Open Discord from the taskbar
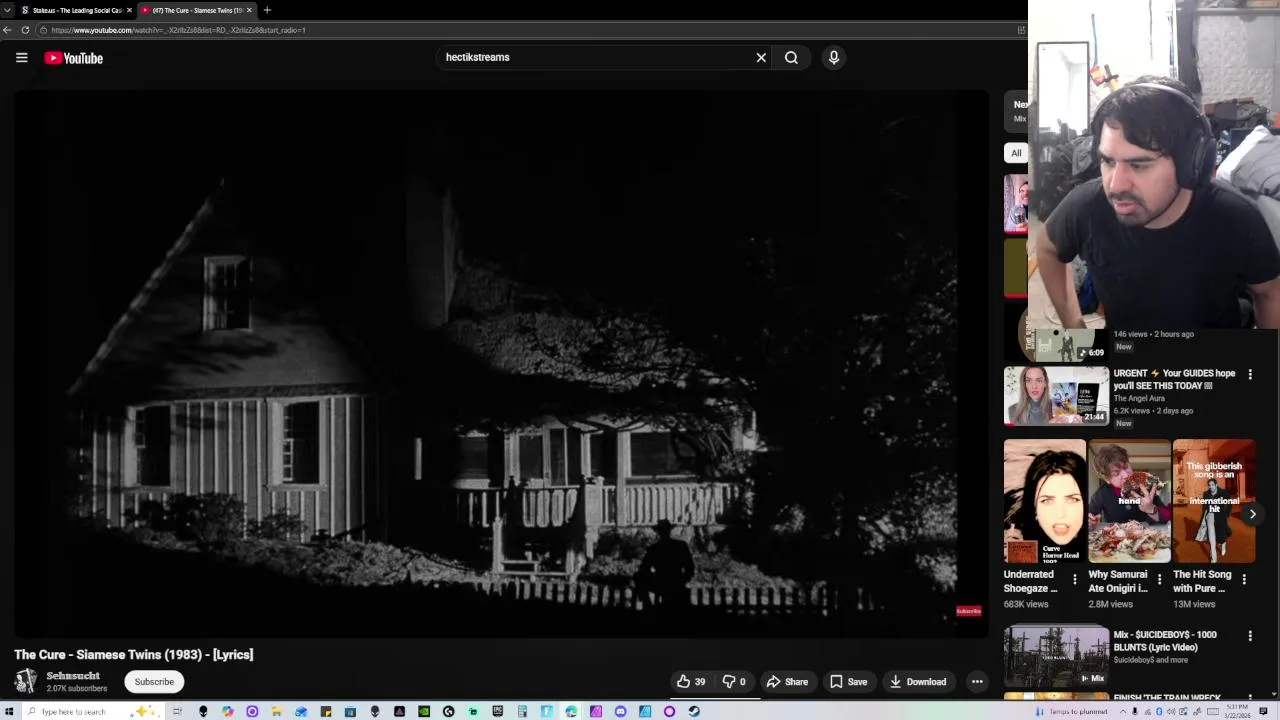Viewport: 1280px width, 720px height. [620, 711]
